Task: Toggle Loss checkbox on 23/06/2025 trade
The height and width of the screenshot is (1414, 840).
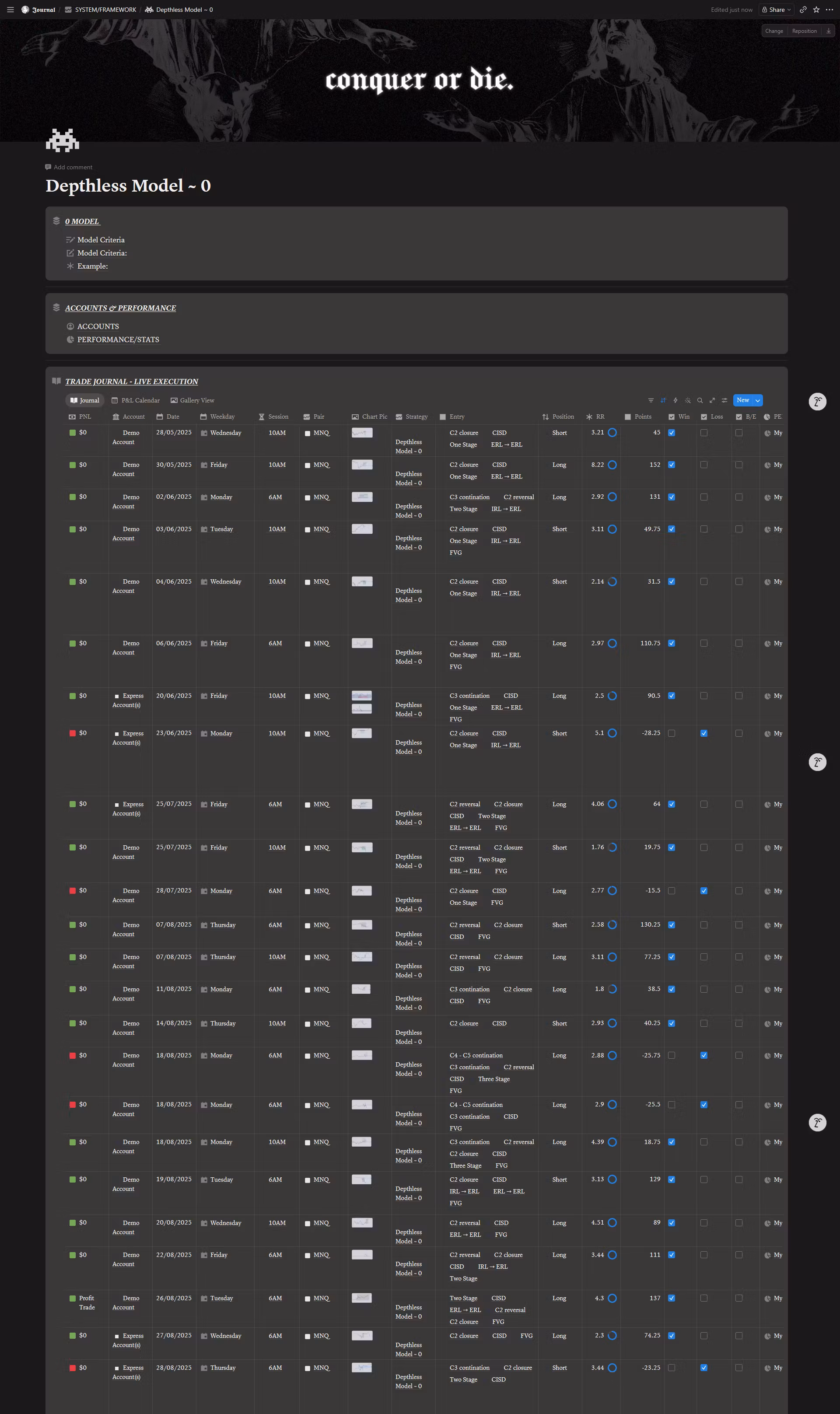Action: point(703,733)
